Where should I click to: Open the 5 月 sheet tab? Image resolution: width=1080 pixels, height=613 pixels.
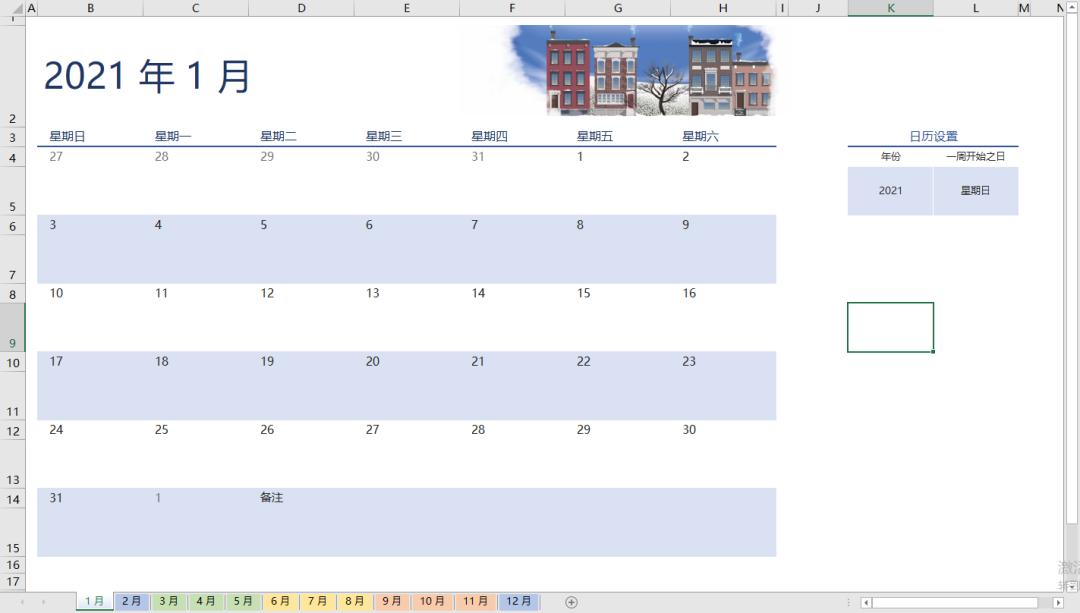242,601
